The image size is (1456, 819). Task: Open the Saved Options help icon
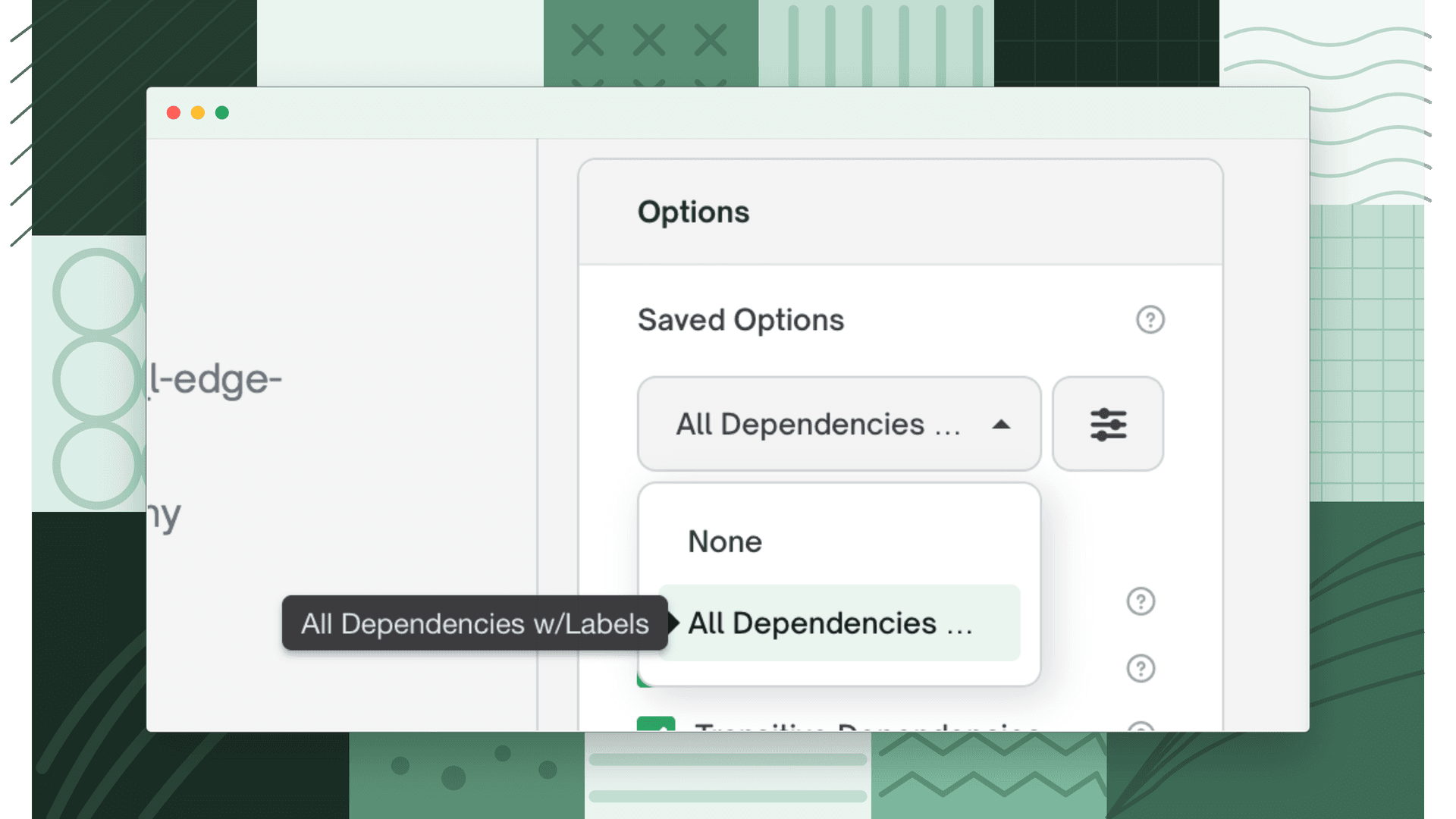pyautogui.click(x=1150, y=320)
